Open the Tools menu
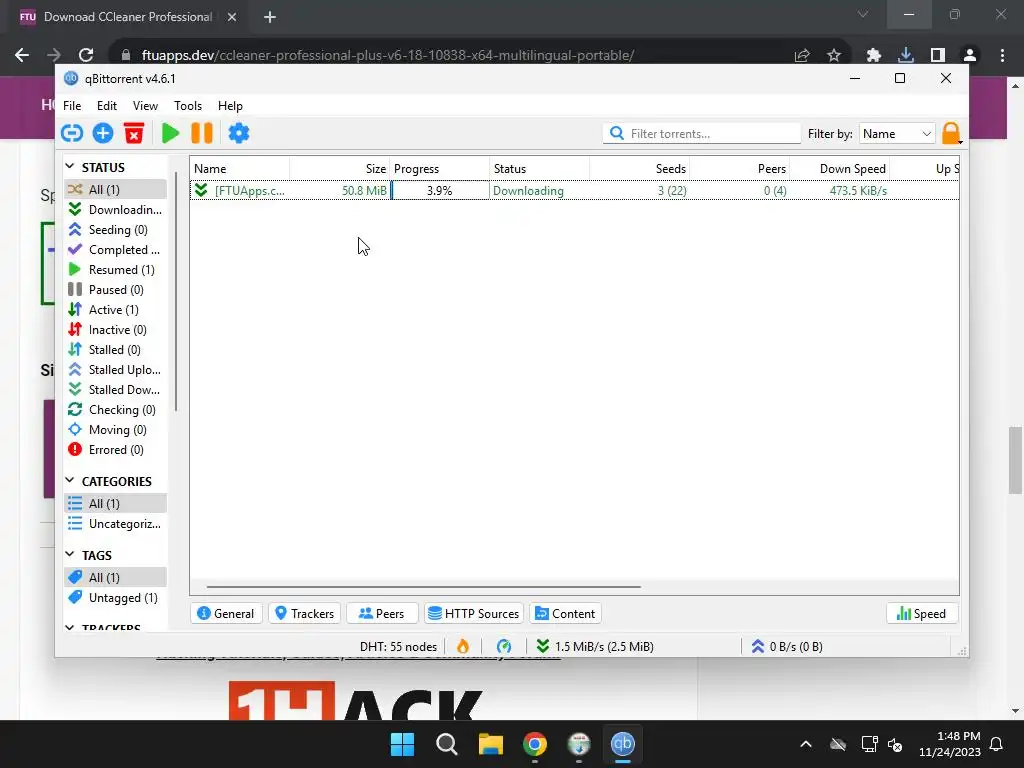 pyautogui.click(x=187, y=106)
